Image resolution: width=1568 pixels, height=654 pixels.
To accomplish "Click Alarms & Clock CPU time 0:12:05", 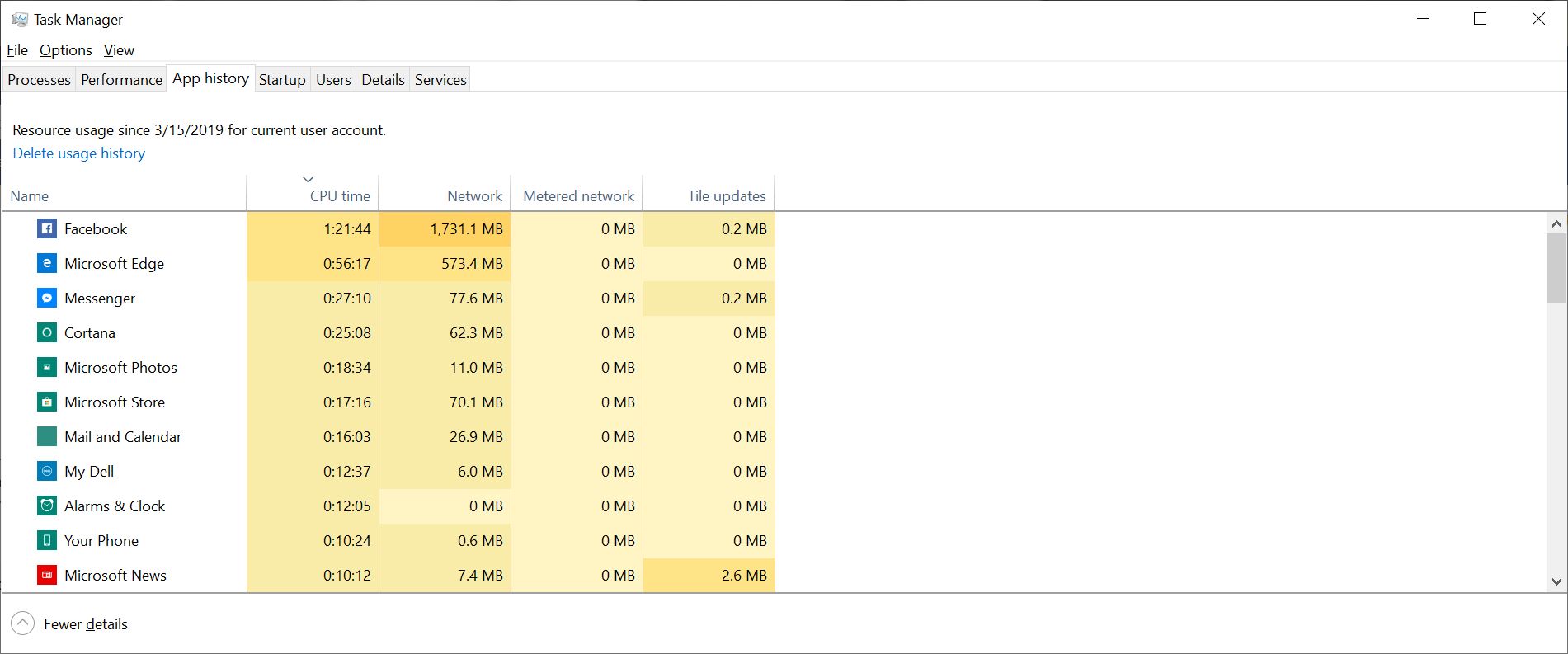I will [346, 506].
